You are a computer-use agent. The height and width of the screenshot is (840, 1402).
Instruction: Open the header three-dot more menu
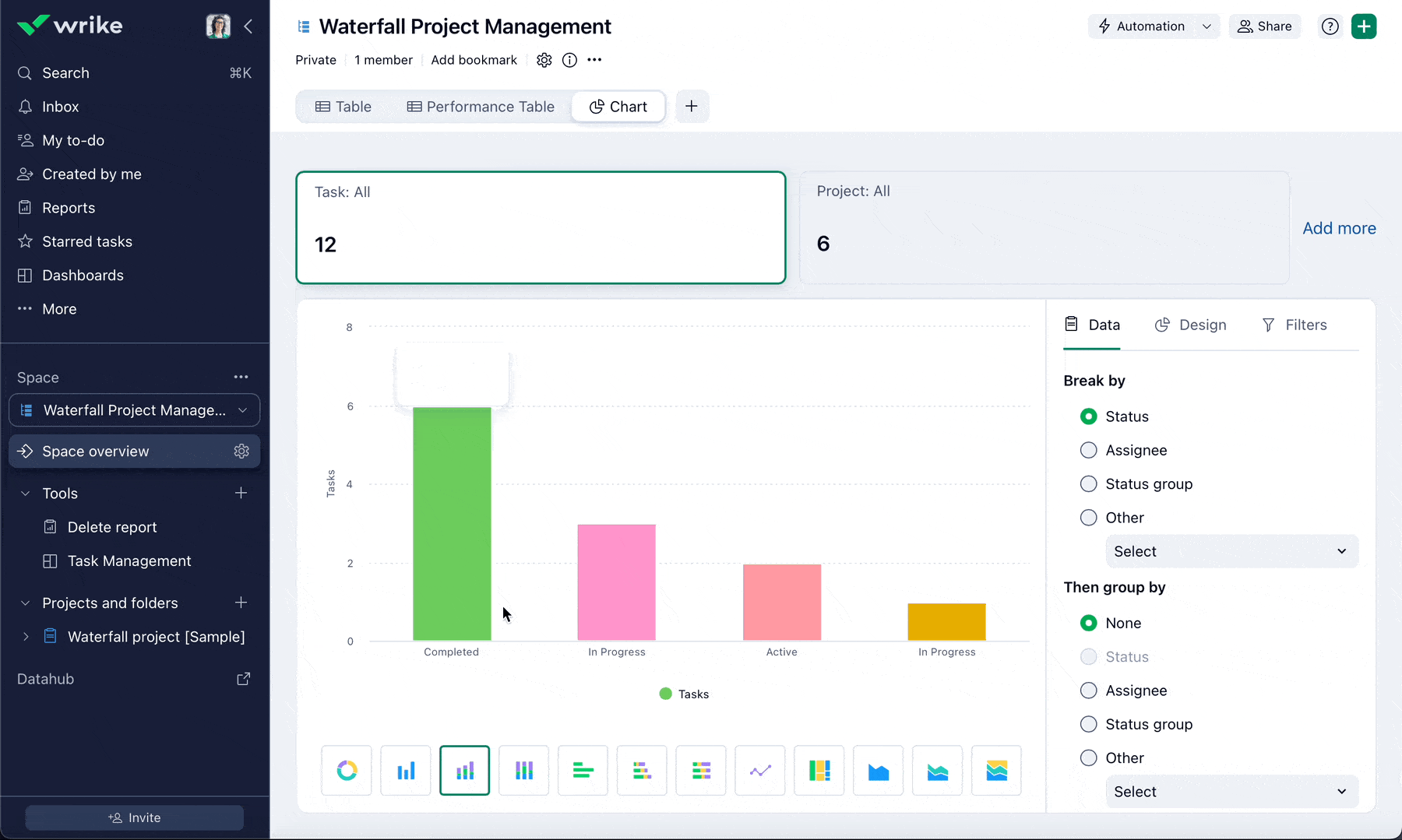point(594,60)
